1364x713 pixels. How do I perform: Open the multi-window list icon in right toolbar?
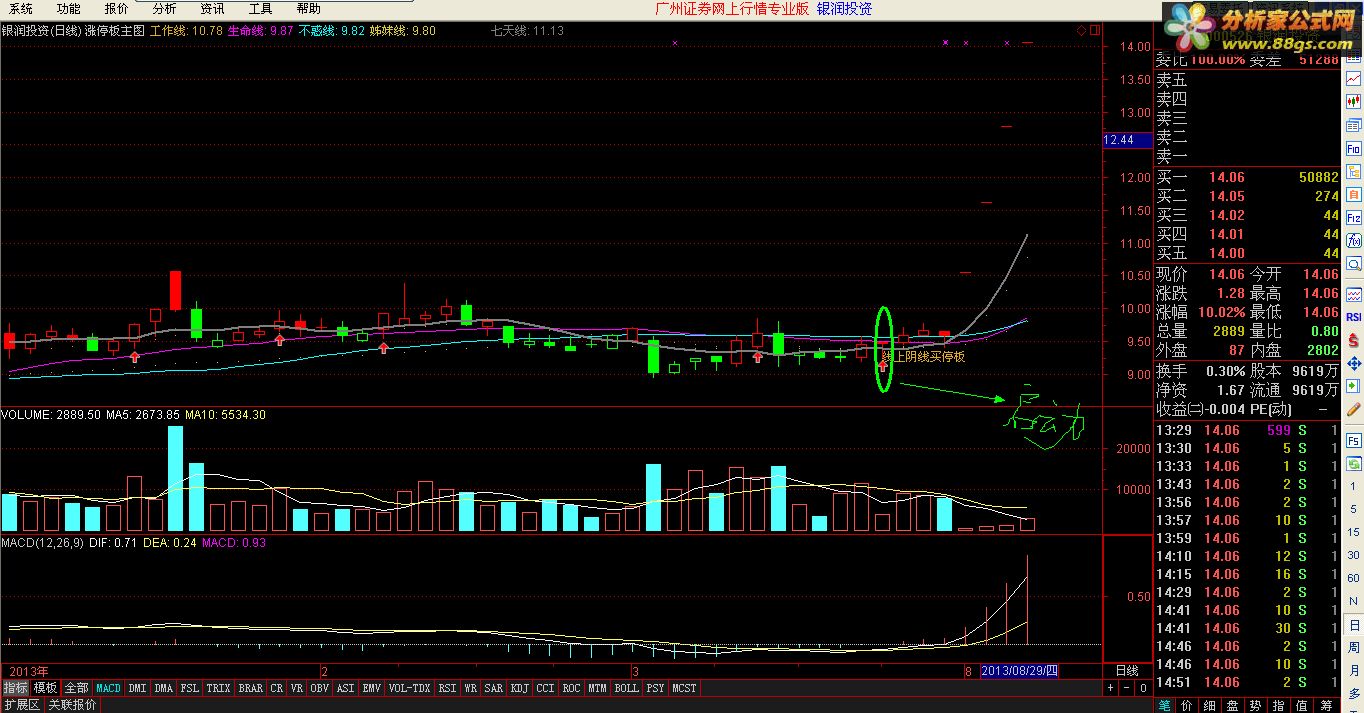[1354, 125]
